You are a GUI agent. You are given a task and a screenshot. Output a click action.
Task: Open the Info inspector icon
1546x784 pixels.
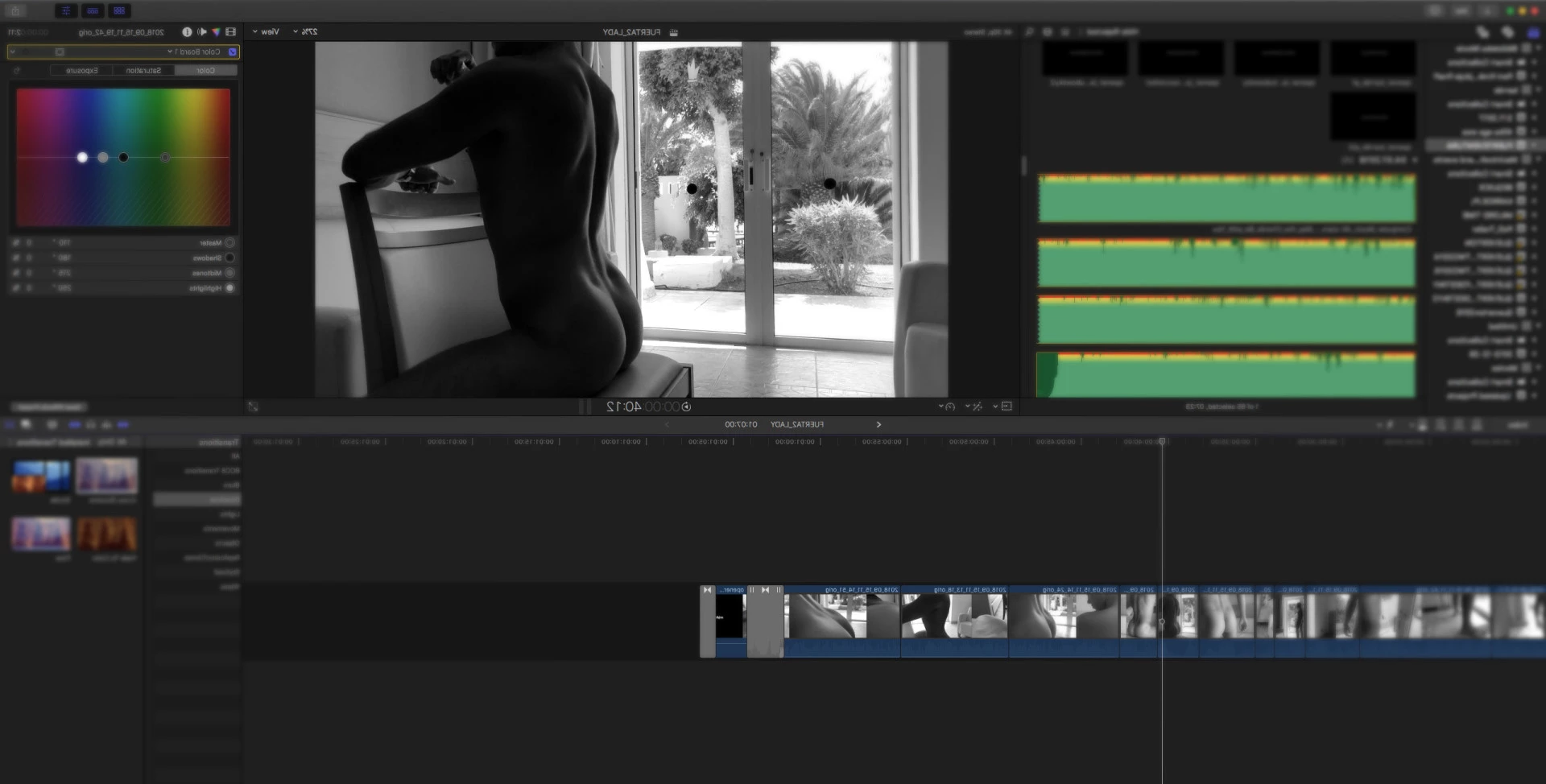(187, 32)
